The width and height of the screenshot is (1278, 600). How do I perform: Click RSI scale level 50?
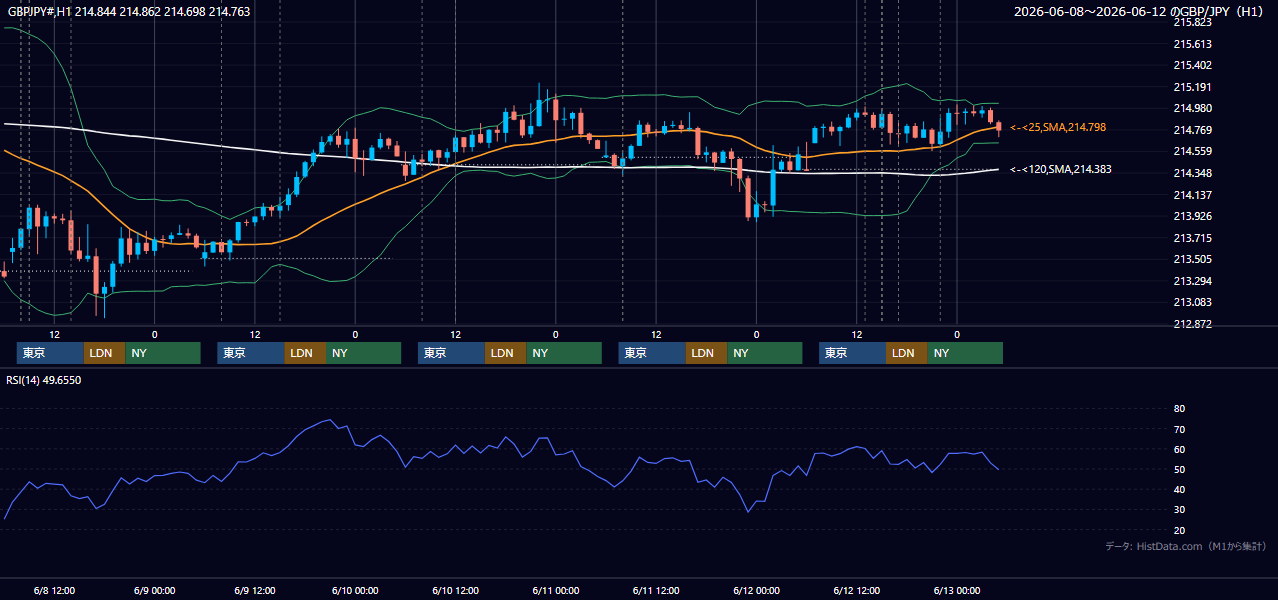tap(1179, 469)
